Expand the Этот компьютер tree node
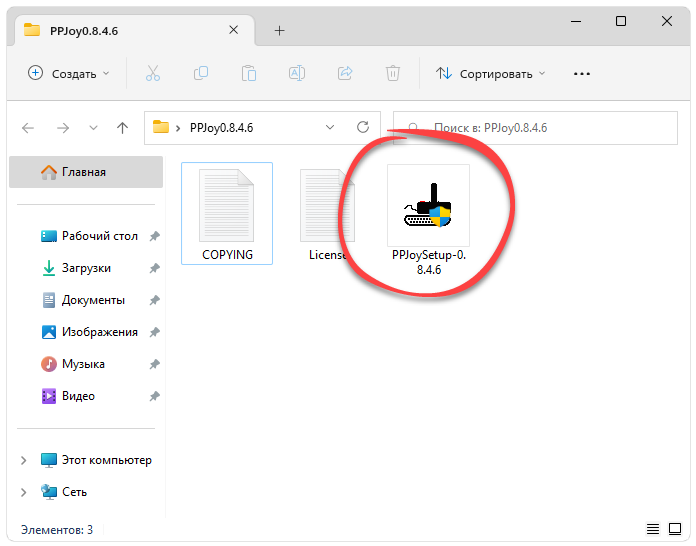Screen dimensions: 696x546 tap(24, 460)
